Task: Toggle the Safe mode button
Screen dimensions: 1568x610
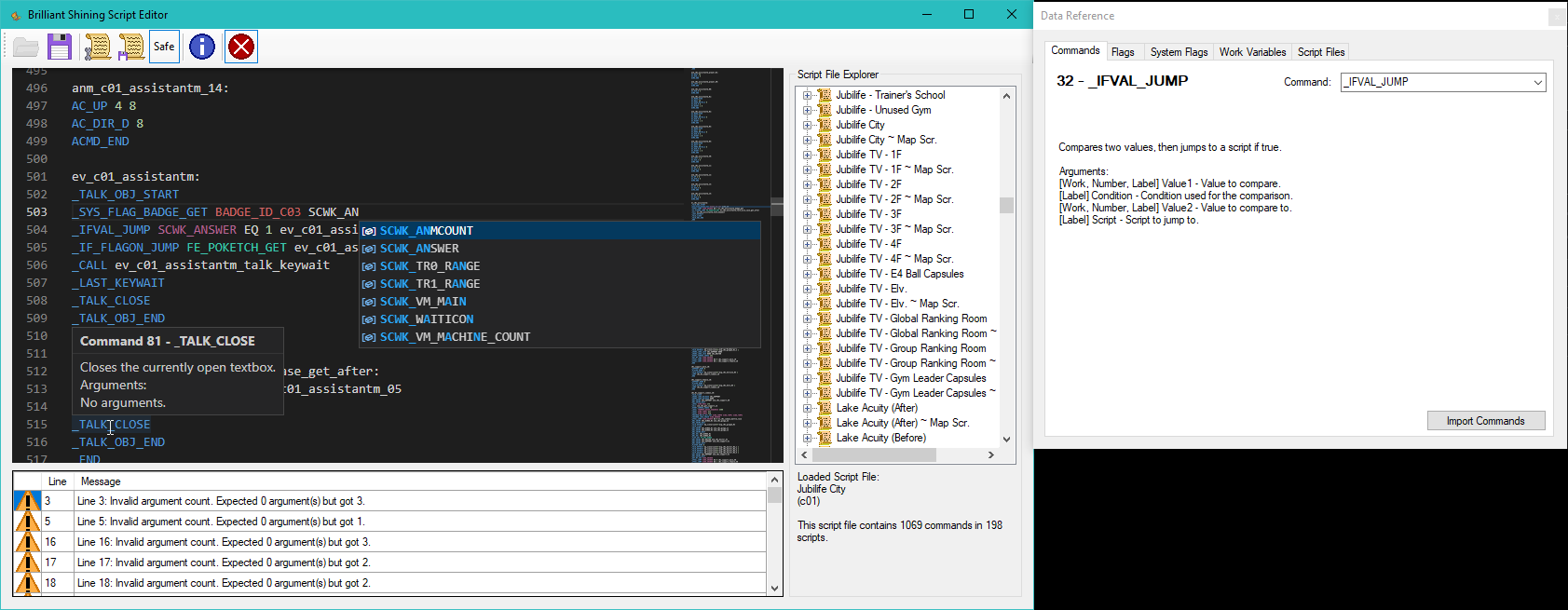Action: pyautogui.click(x=164, y=47)
